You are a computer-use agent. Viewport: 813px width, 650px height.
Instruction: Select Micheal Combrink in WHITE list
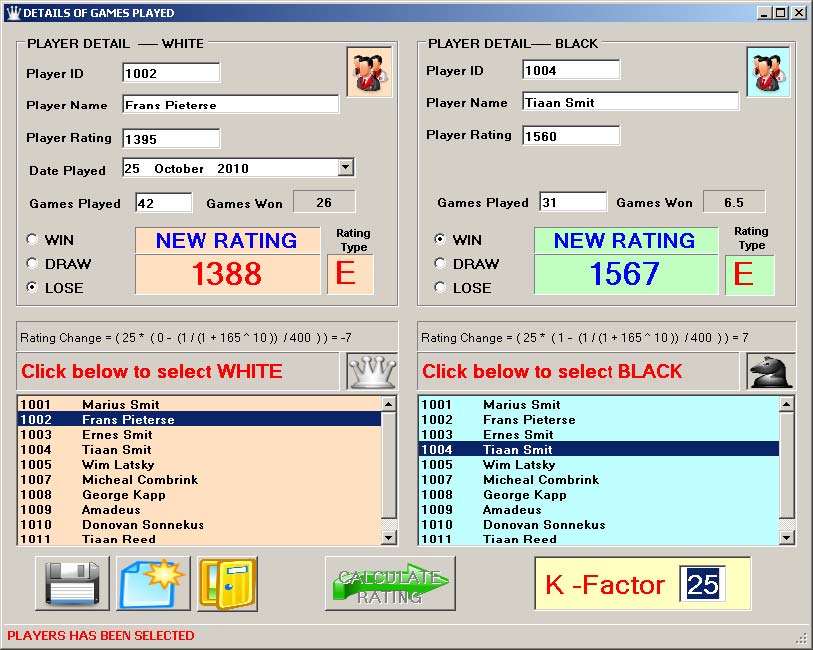[x=200, y=479]
